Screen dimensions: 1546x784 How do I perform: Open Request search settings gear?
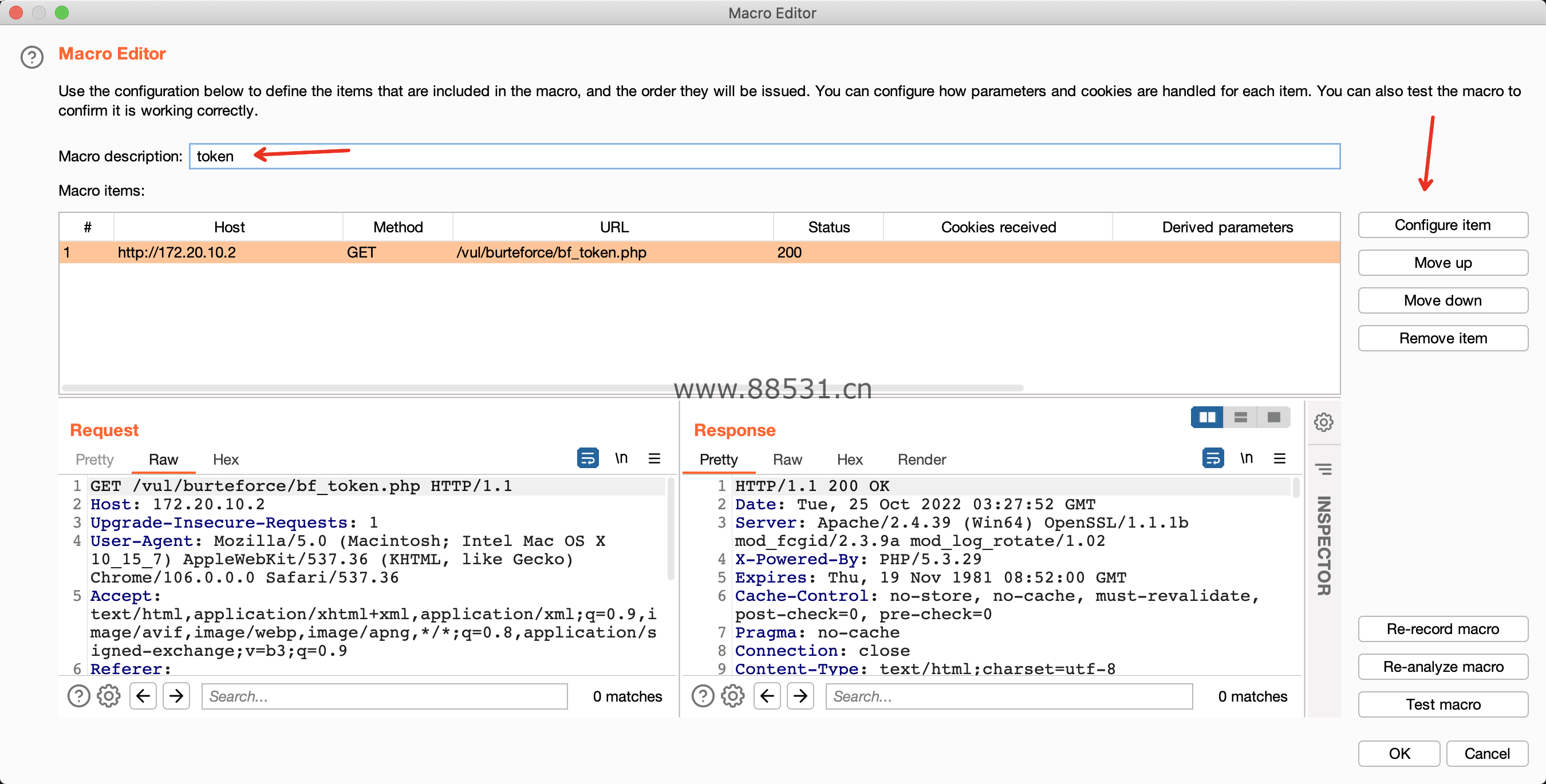(x=109, y=696)
